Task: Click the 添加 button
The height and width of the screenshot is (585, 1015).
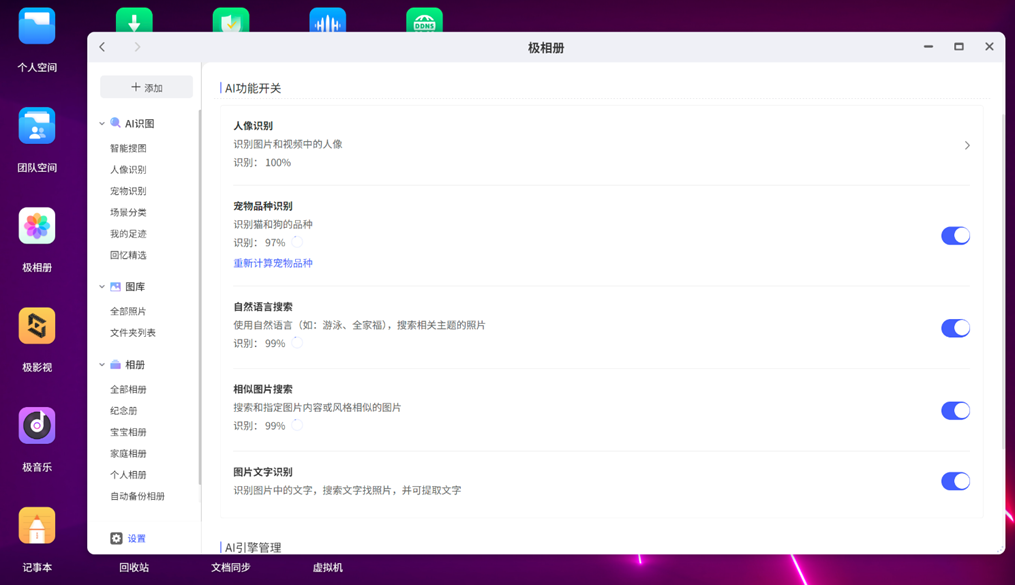Action: [146, 87]
